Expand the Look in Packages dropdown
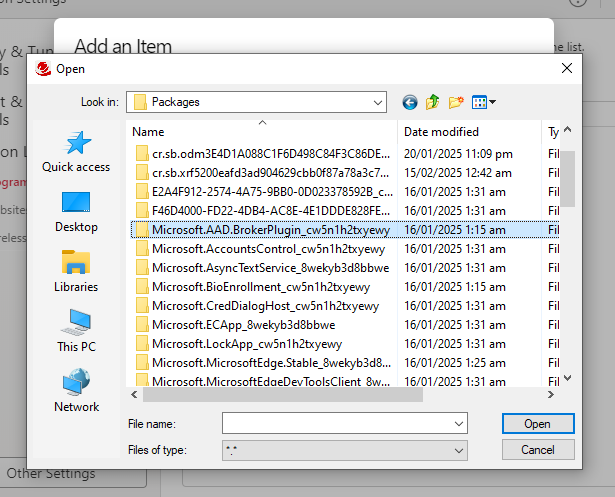 [x=378, y=102]
